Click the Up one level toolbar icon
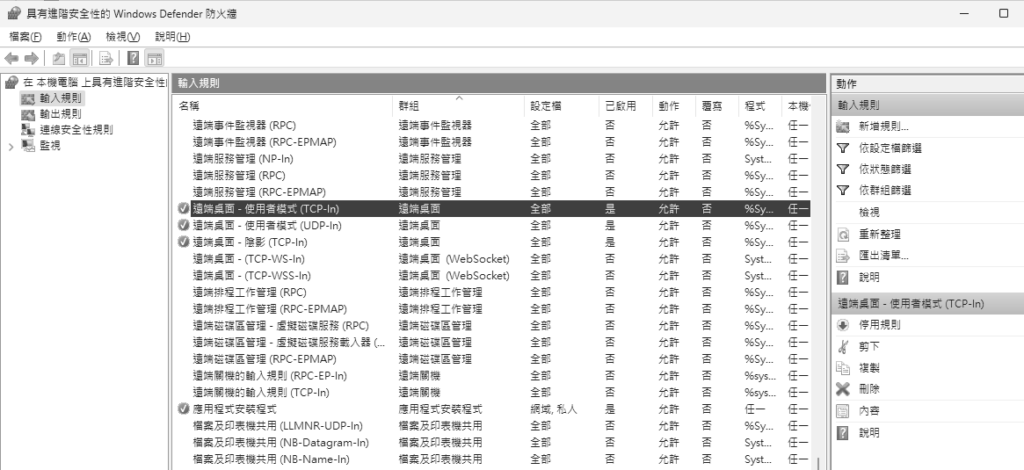 (59, 59)
